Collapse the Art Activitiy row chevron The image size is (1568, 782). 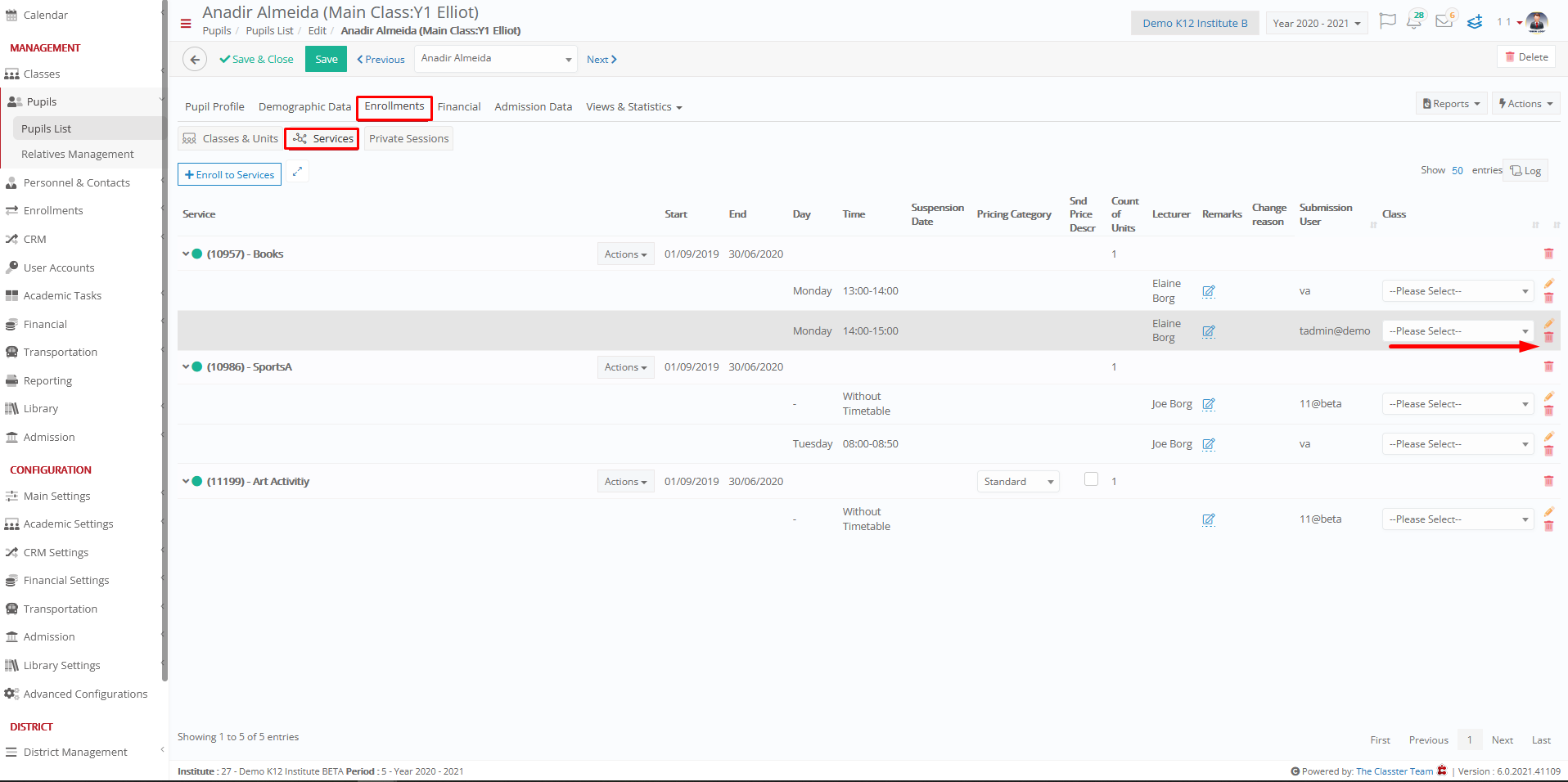click(x=186, y=482)
